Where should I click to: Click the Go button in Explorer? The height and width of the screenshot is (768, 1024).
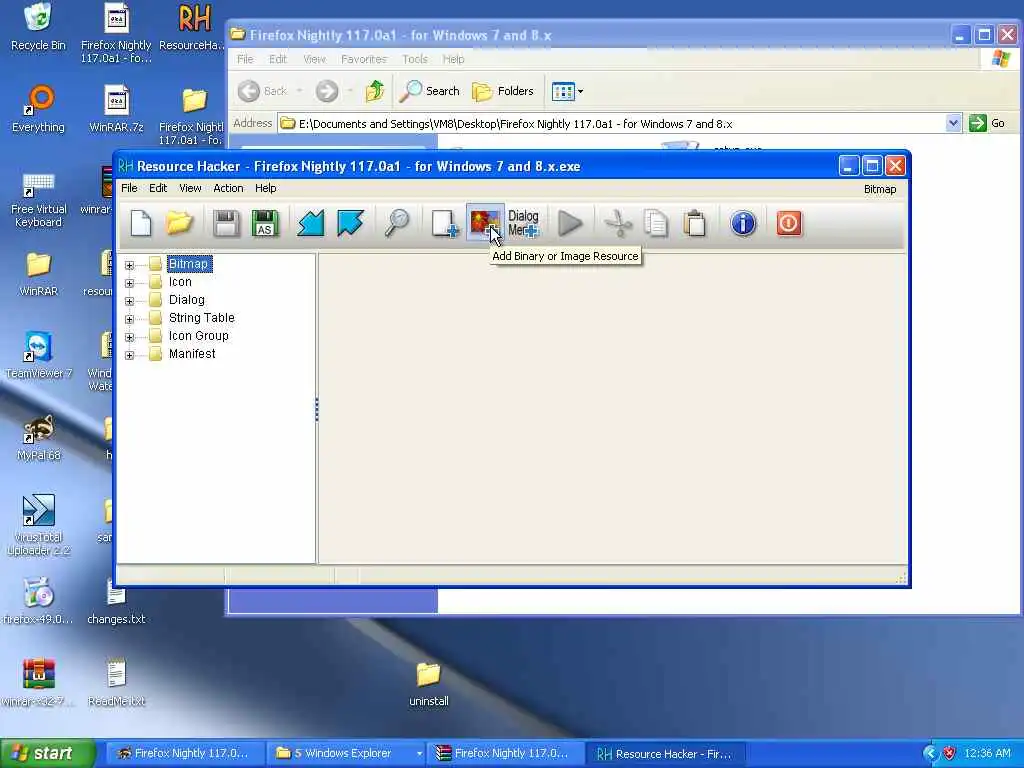coord(987,123)
